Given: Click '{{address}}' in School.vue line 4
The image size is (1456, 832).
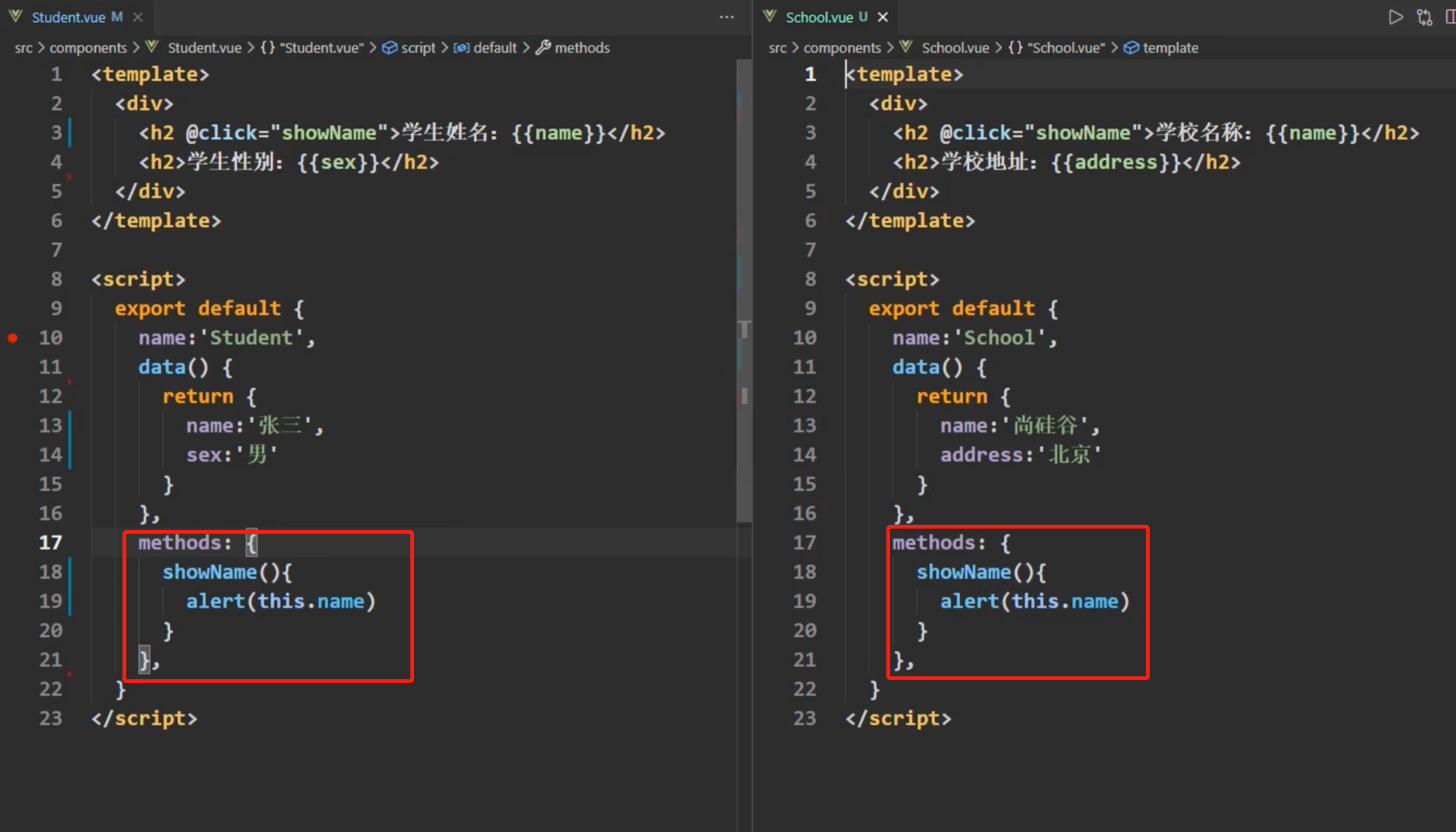Looking at the screenshot, I should pyautogui.click(x=1117, y=162).
